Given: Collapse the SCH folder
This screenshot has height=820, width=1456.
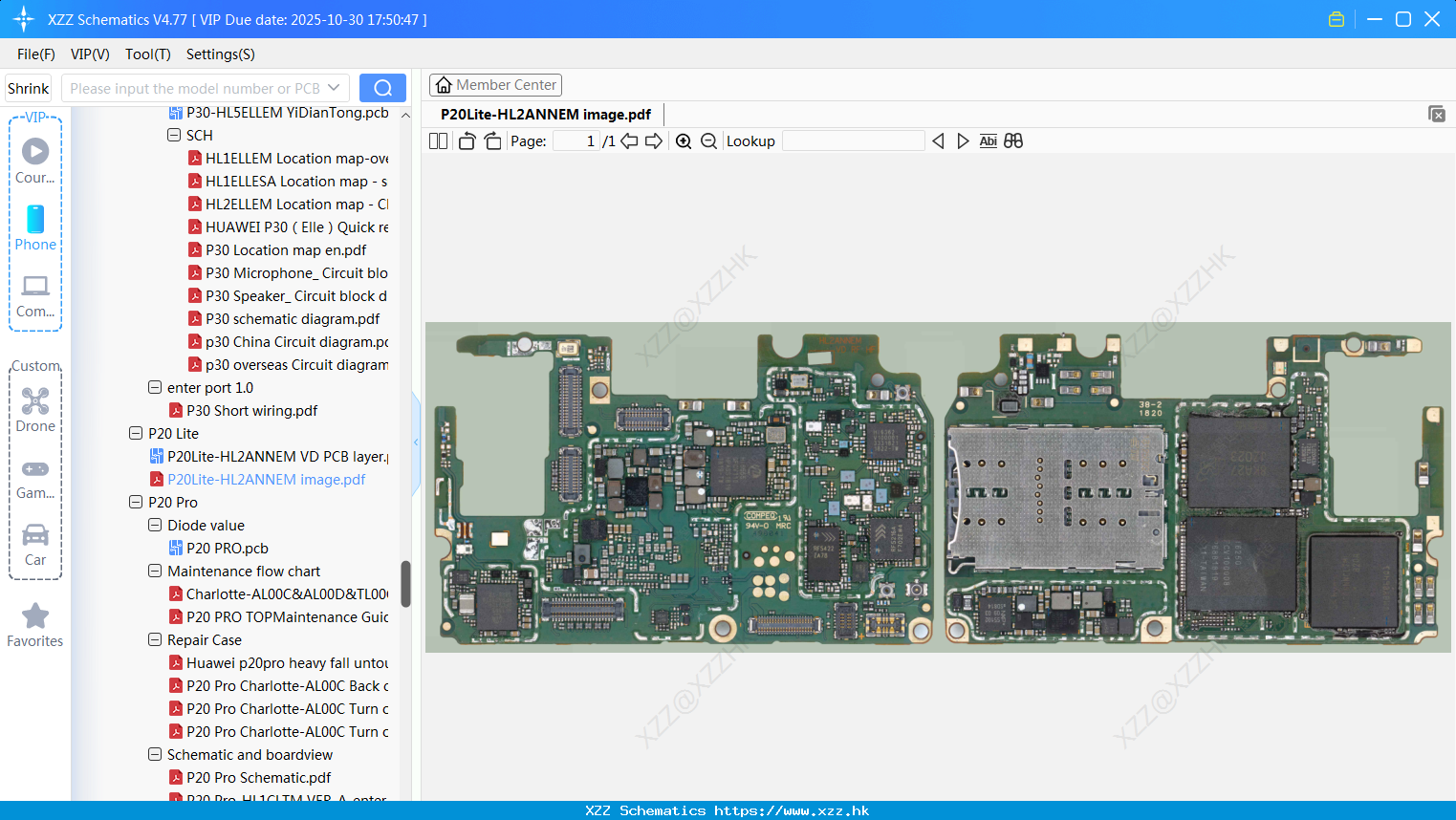Looking at the screenshot, I should pos(174,135).
